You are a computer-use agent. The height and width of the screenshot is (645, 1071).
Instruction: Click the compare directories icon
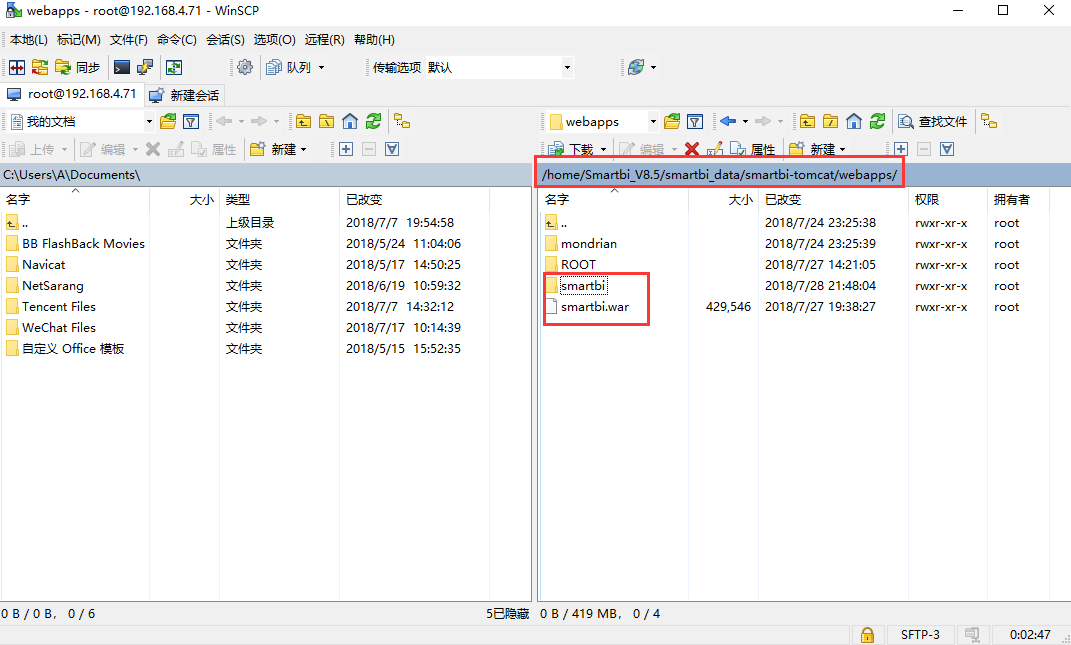point(17,67)
